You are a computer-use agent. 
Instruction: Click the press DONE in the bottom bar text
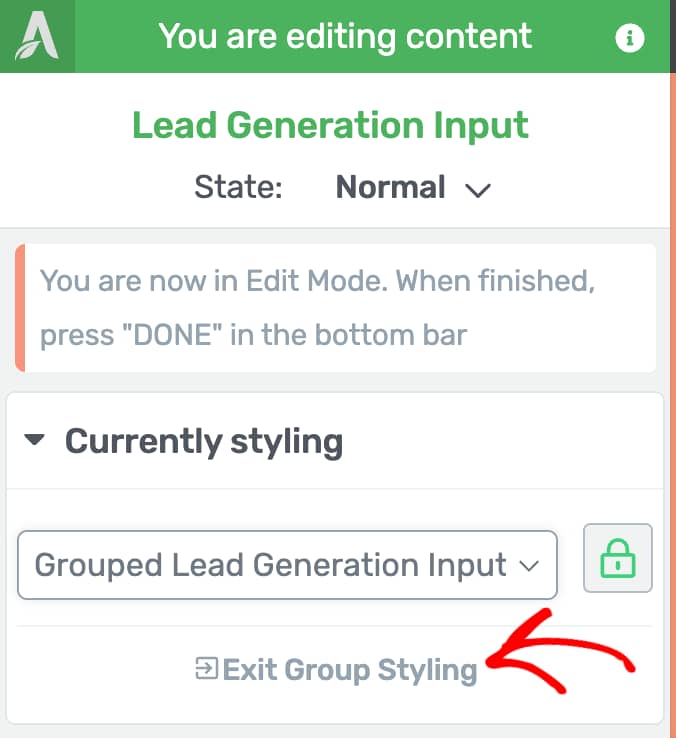pyautogui.click(x=253, y=335)
